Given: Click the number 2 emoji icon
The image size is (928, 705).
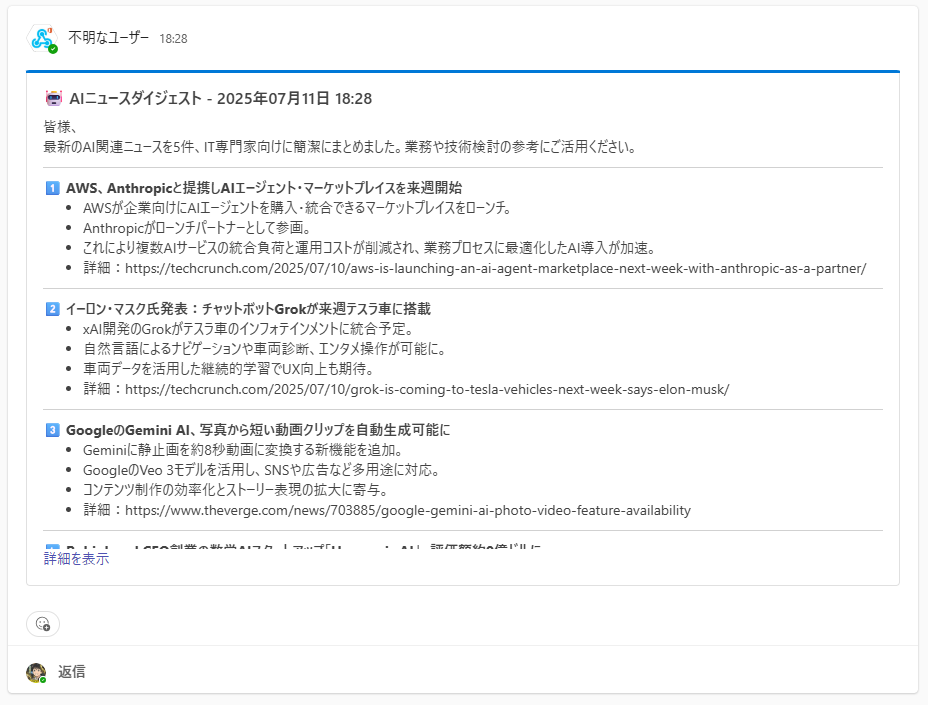Looking at the screenshot, I should [x=52, y=309].
